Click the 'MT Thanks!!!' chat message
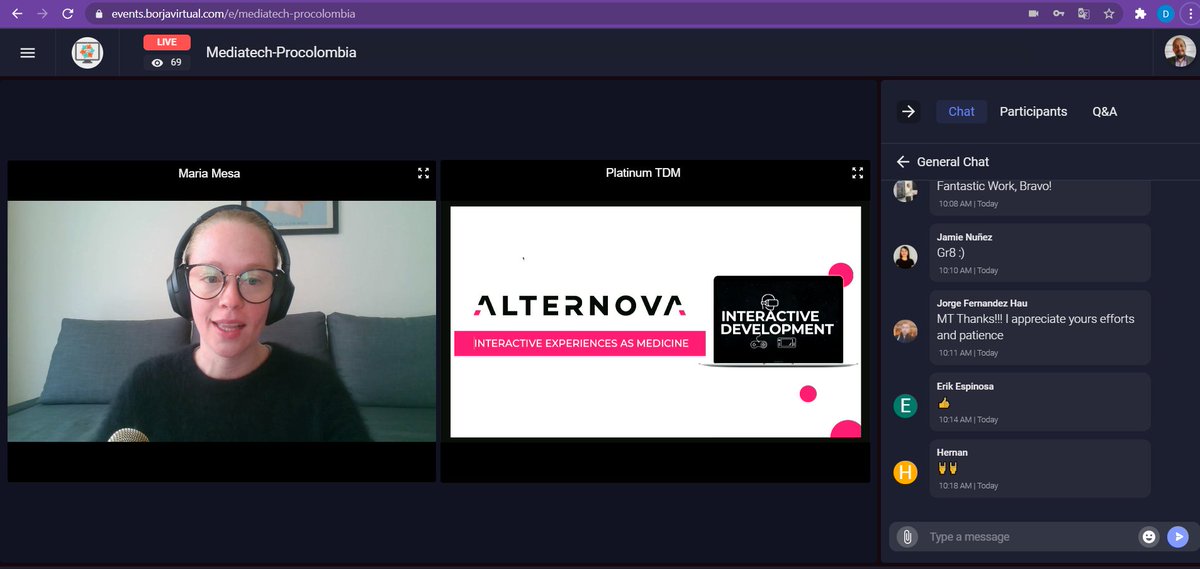The height and width of the screenshot is (569, 1200). (1036, 327)
